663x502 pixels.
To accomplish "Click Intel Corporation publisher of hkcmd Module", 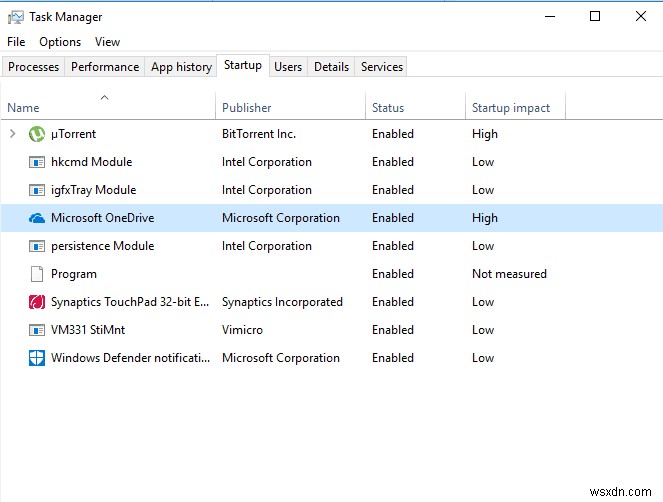I will tap(267, 162).
